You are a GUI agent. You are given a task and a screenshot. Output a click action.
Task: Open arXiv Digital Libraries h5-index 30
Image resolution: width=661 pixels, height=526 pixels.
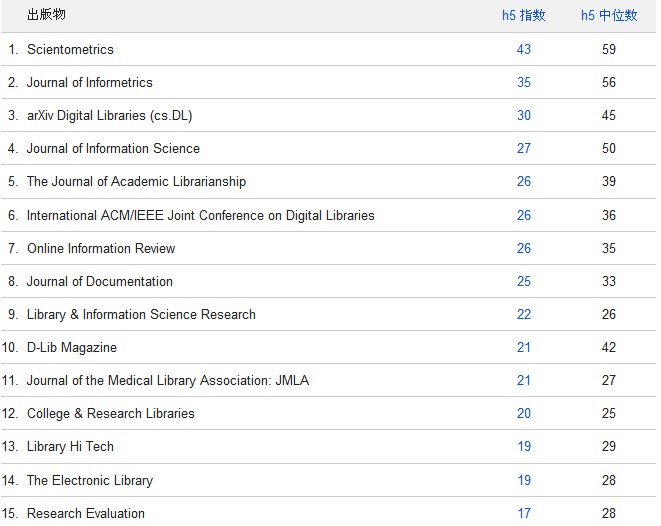pyautogui.click(x=524, y=115)
